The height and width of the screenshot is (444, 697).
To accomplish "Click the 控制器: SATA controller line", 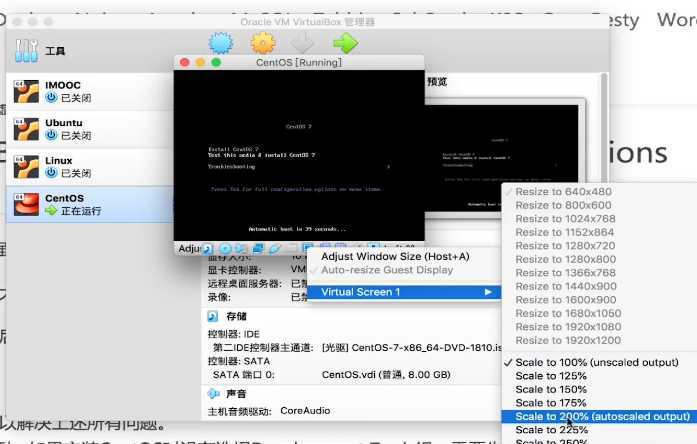I will point(239,361).
